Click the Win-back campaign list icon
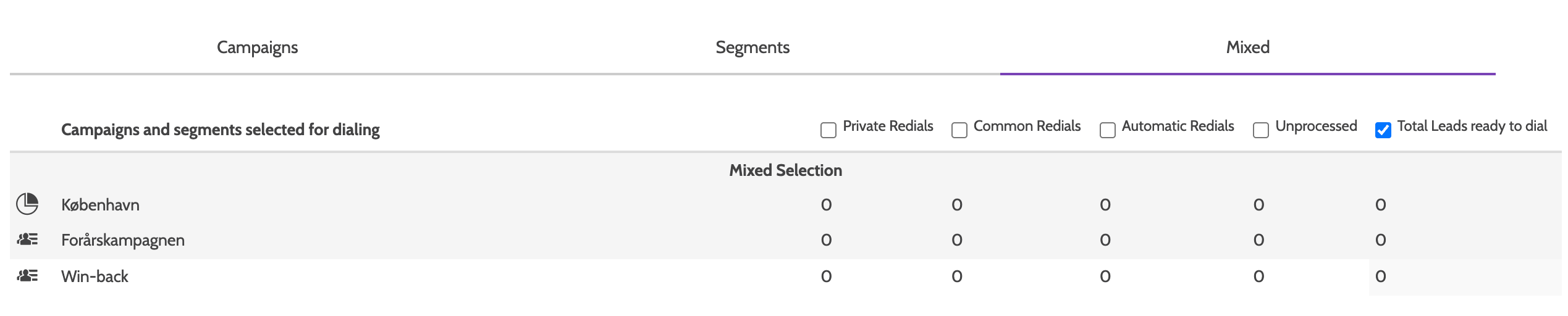Image resolution: width=1568 pixels, height=316 pixels. (x=28, y=276)
